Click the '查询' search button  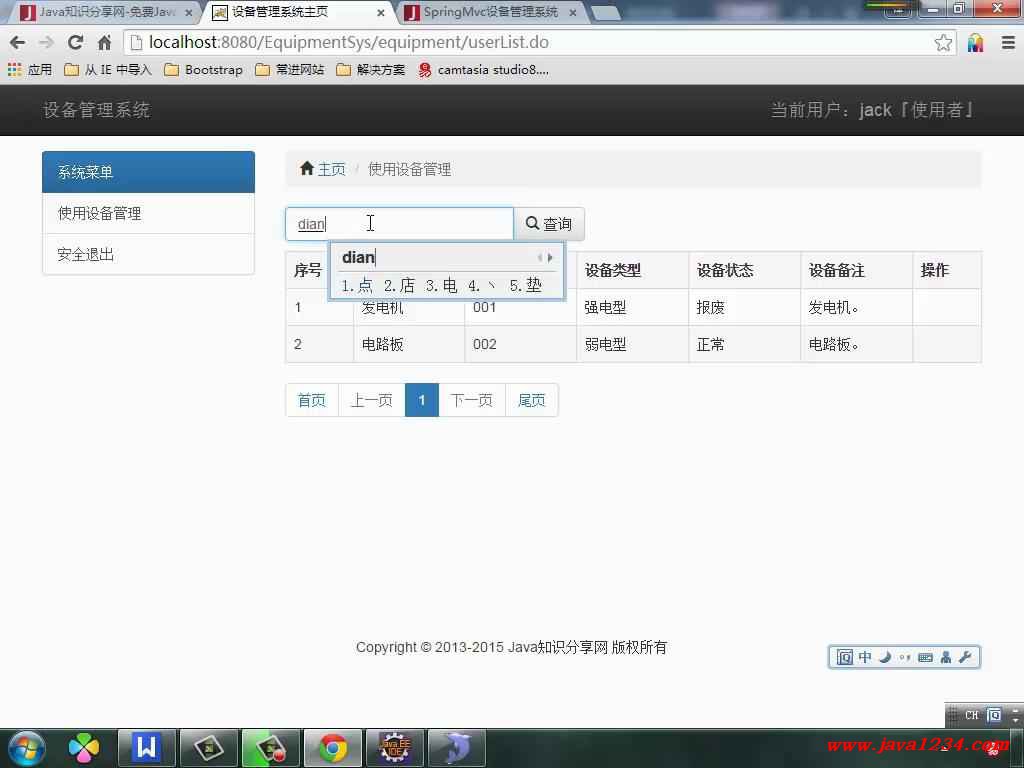549,224
